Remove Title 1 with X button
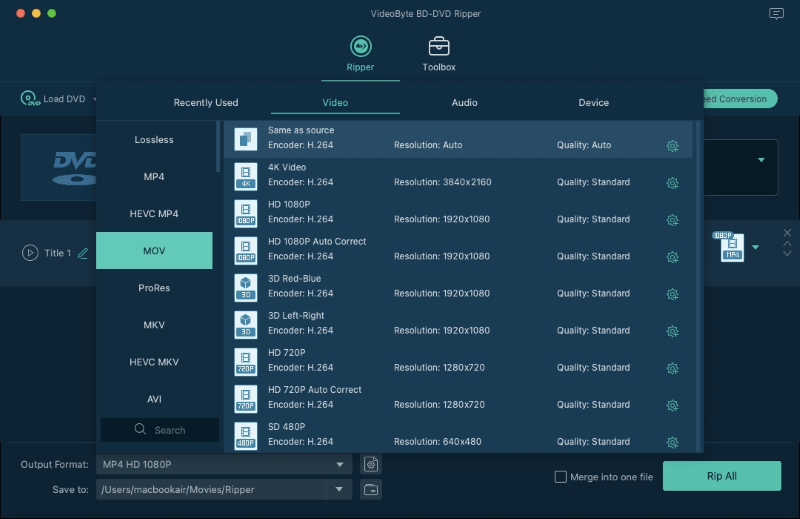 (787, 233)
